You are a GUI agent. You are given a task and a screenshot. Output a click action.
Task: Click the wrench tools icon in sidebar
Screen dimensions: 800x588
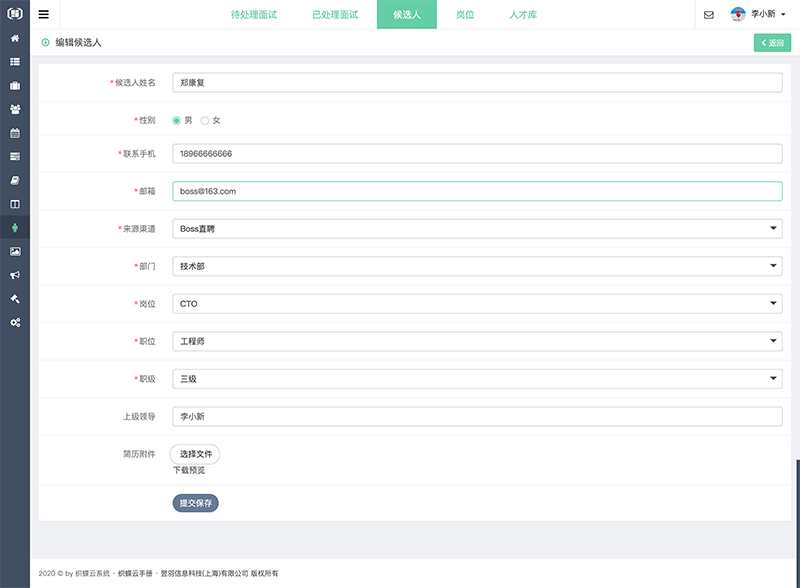pyautogui.click(x=13, y=297)
